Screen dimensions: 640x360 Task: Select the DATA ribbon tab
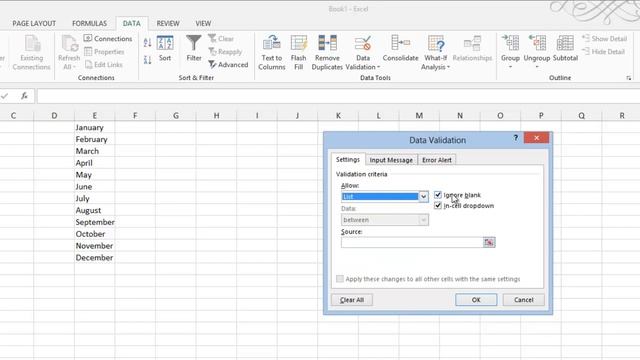[x=131, y=24]
